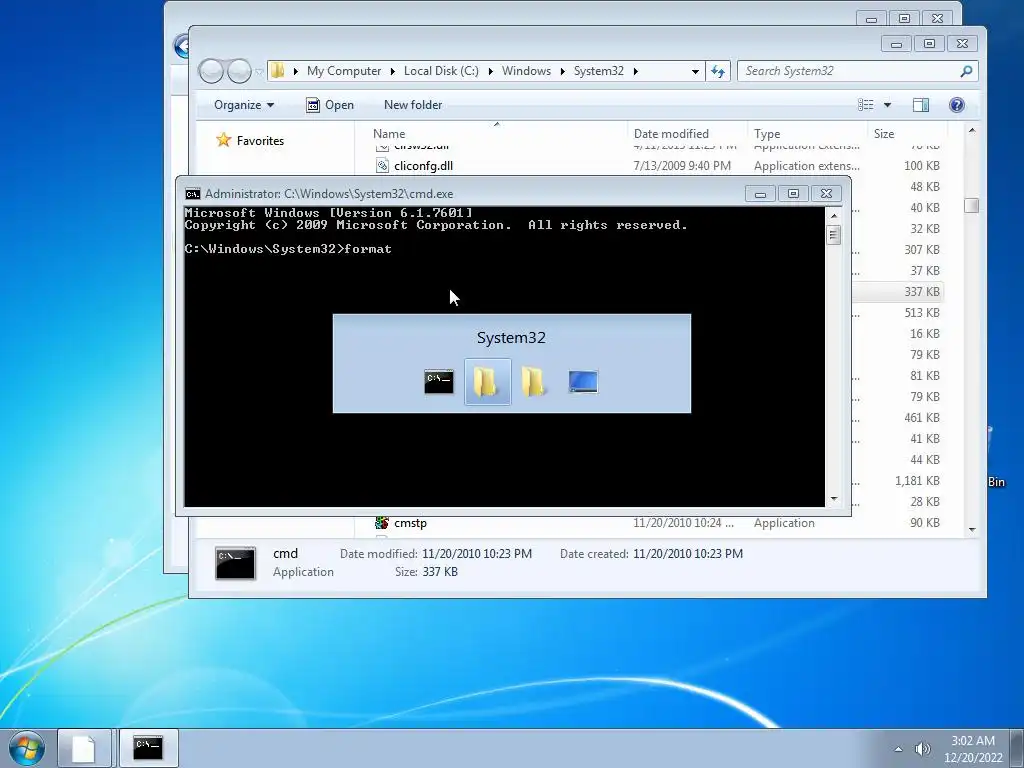Click format command text in cmd
Screen dimensions: 1024x768
[x=368, y=249]
